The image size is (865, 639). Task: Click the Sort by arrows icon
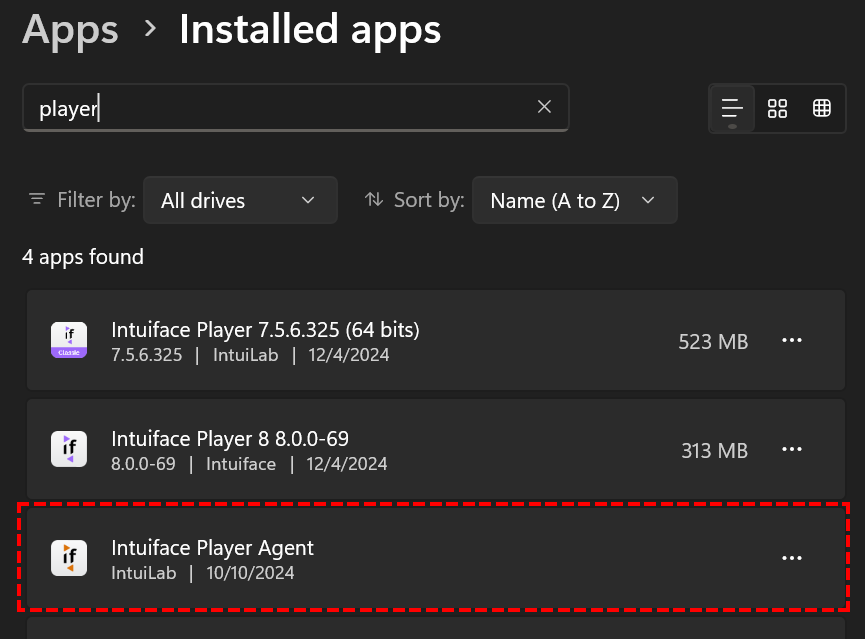(374, 199)
